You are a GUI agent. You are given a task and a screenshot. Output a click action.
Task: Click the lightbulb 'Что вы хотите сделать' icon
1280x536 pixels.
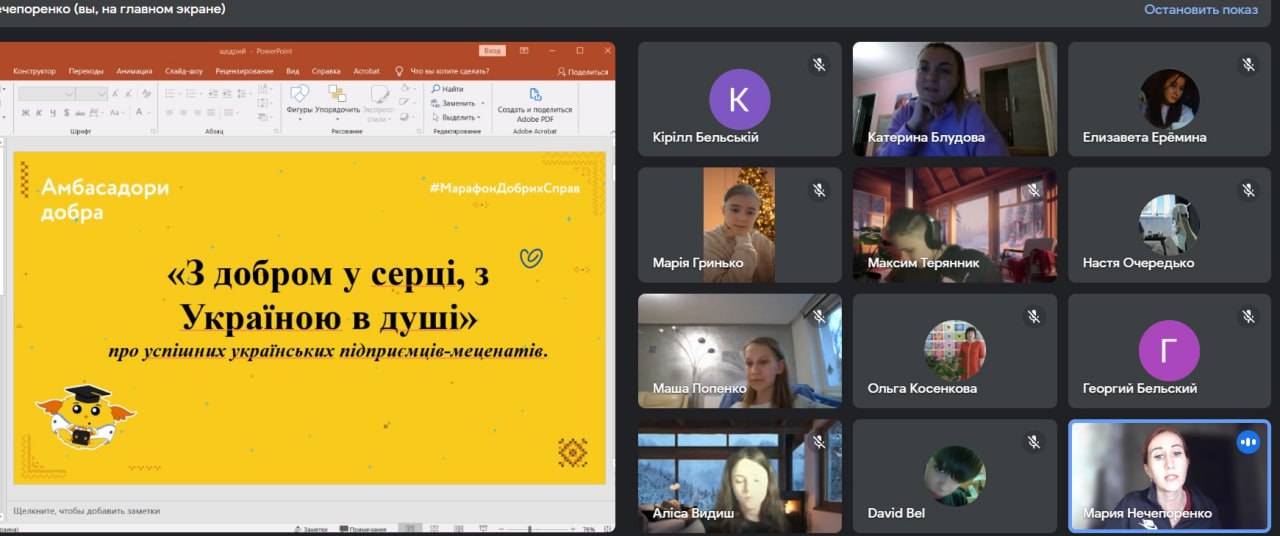400,71
